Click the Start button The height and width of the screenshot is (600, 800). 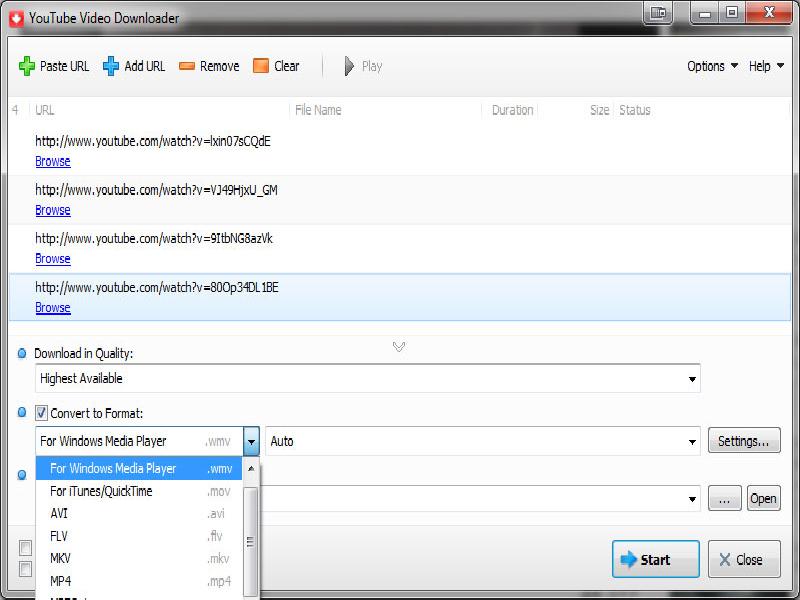656,559
